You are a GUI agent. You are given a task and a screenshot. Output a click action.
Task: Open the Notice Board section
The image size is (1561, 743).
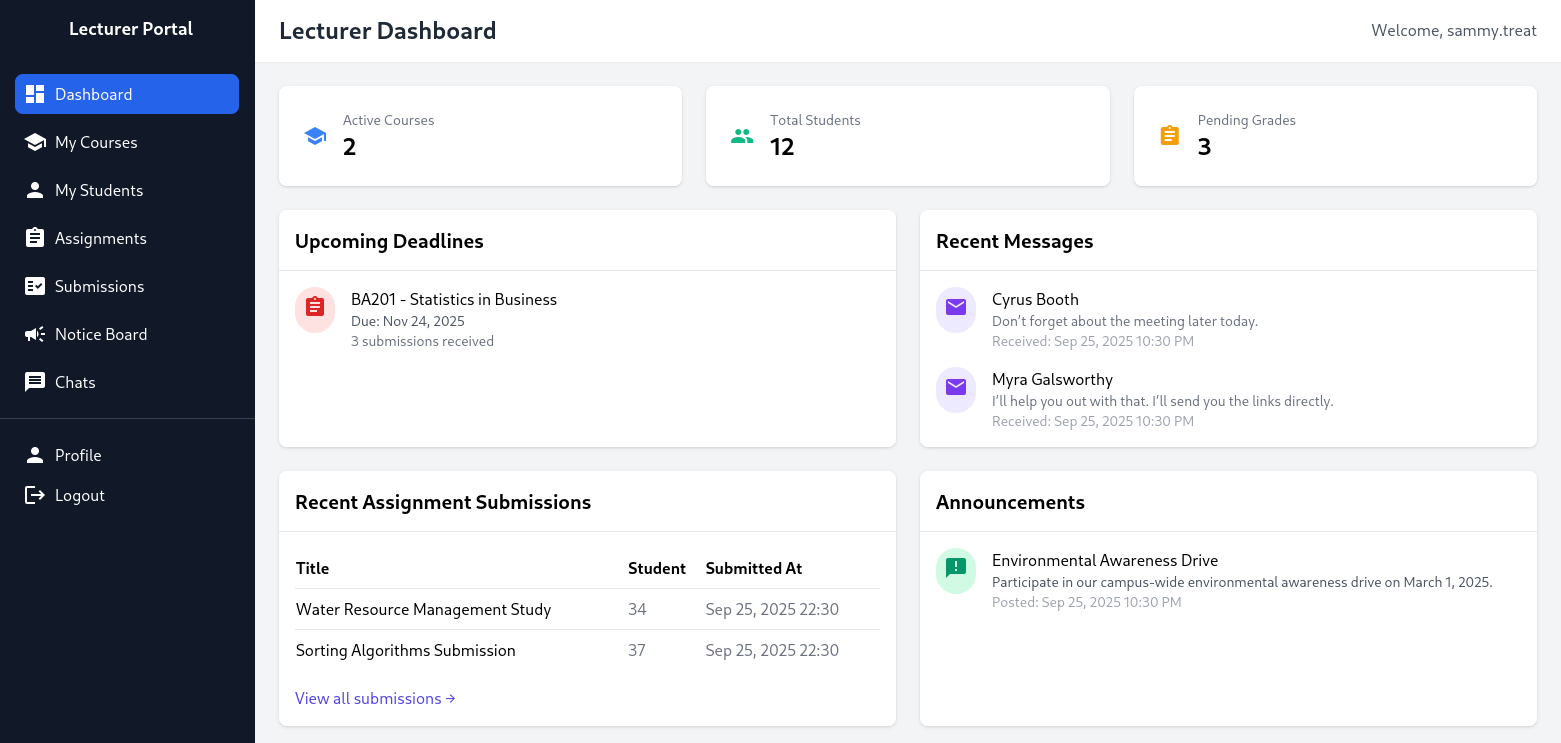pos(101,334)
